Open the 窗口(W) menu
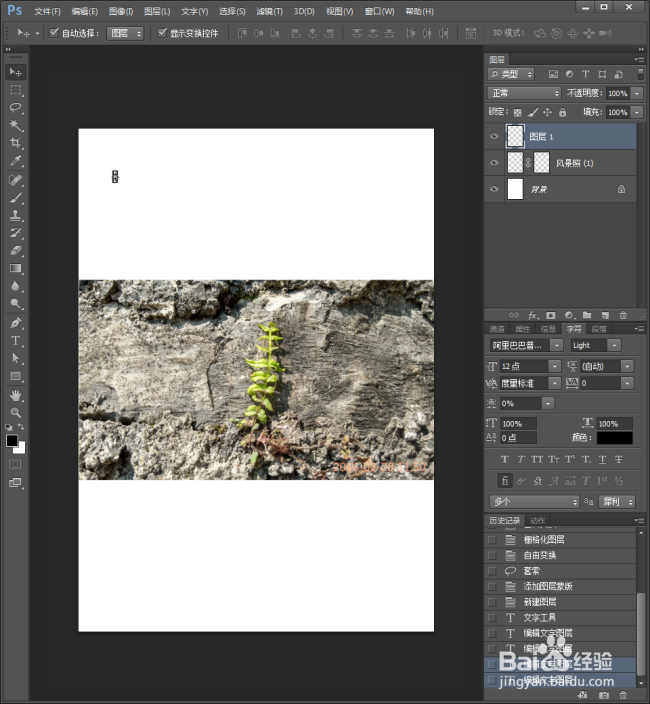This screenshot has width=650, height=704. 379,11
